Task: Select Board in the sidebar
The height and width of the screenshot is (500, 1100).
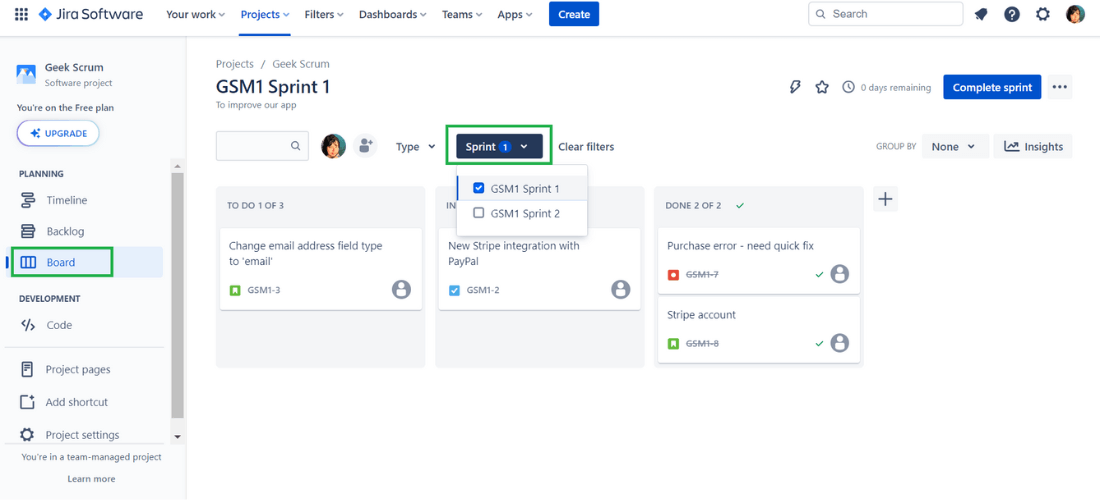Action: click(x=84, y=262)
